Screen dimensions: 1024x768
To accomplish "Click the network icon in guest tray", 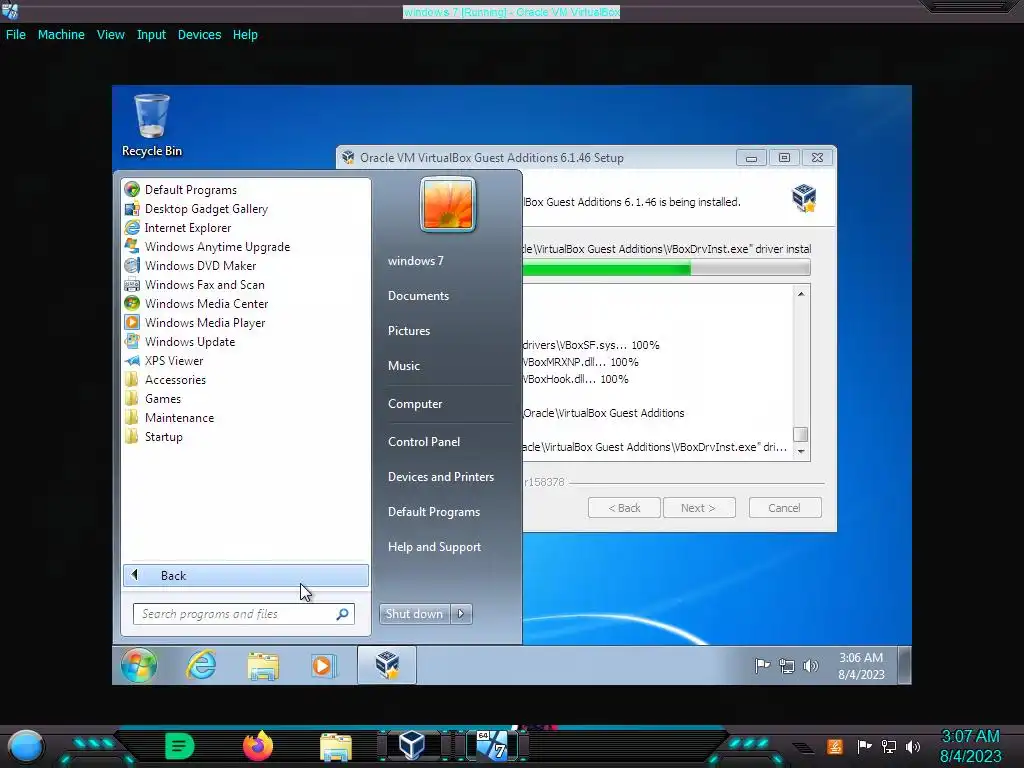I will coord(787,665).
